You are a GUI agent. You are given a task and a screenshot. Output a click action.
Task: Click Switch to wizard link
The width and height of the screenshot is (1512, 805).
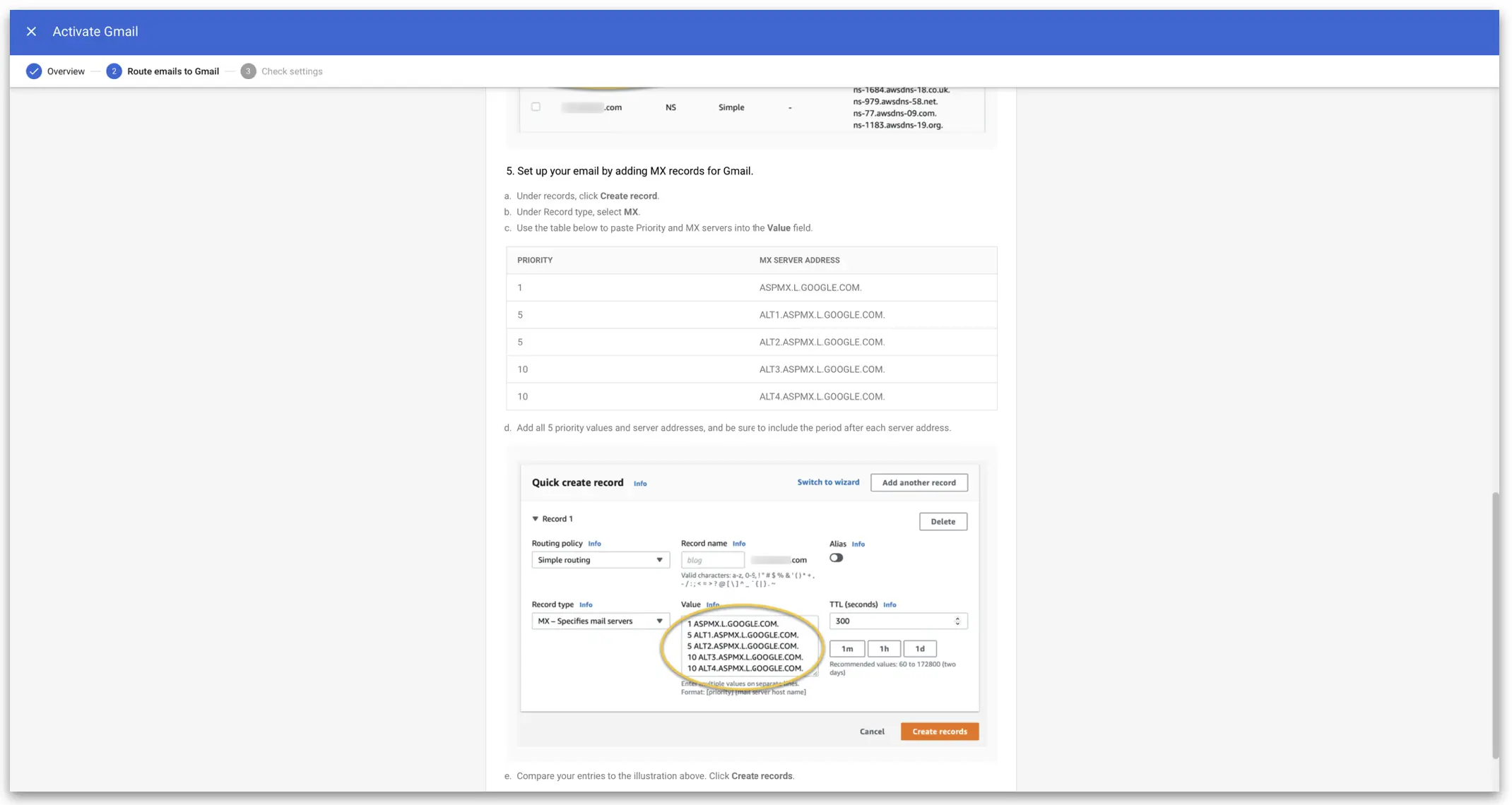(828, 482)
